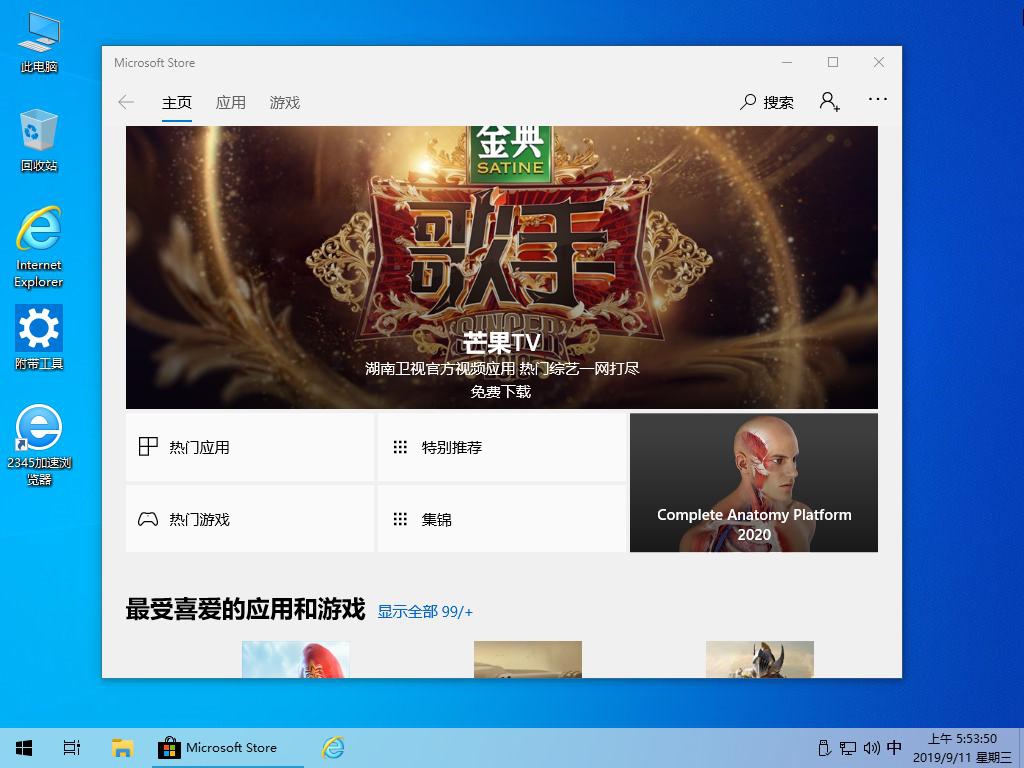Click the volume speaker tray icon
This screenshot has width=1024, height=768.
[x=871, y=748]
